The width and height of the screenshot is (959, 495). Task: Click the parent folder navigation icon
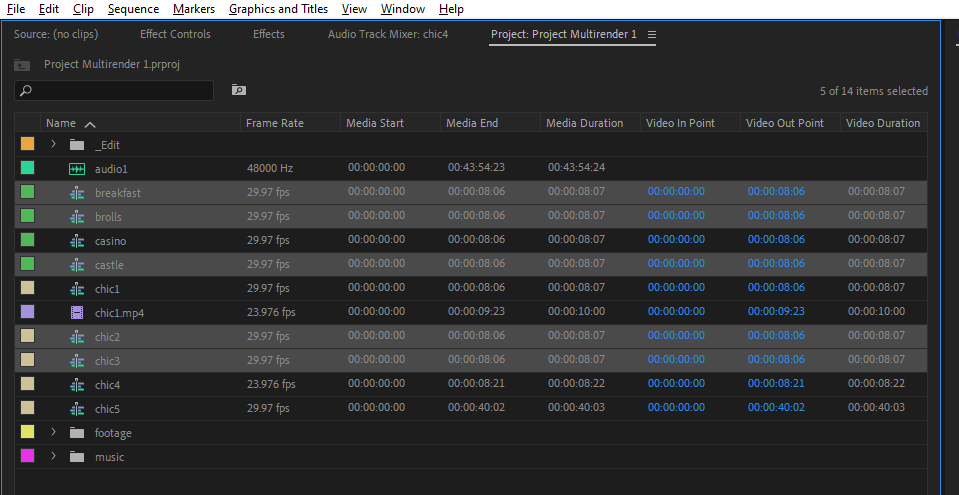(x=22, y=65)
